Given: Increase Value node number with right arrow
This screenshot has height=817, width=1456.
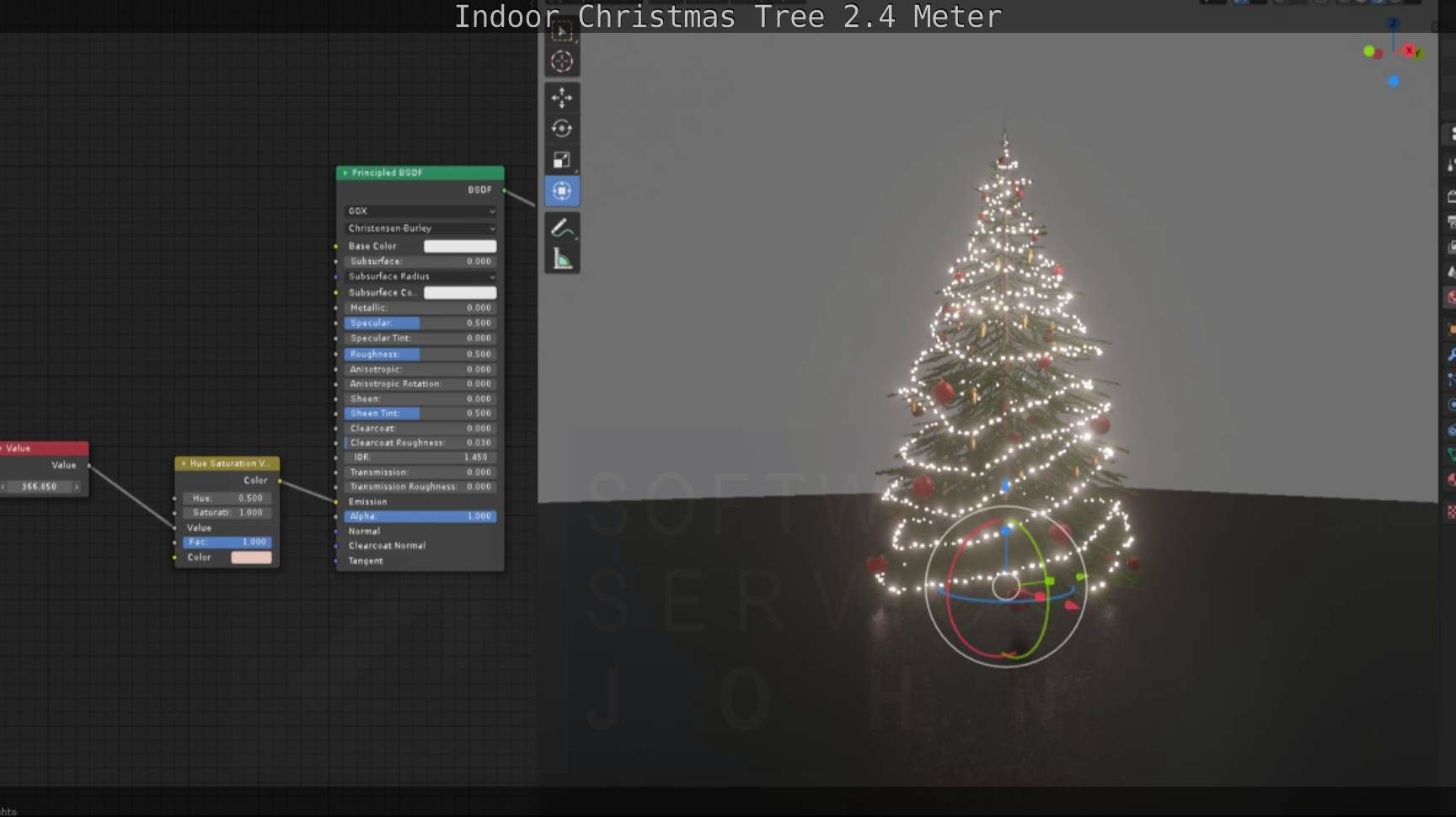Looking at the screenshot, I should pos(77,487).
